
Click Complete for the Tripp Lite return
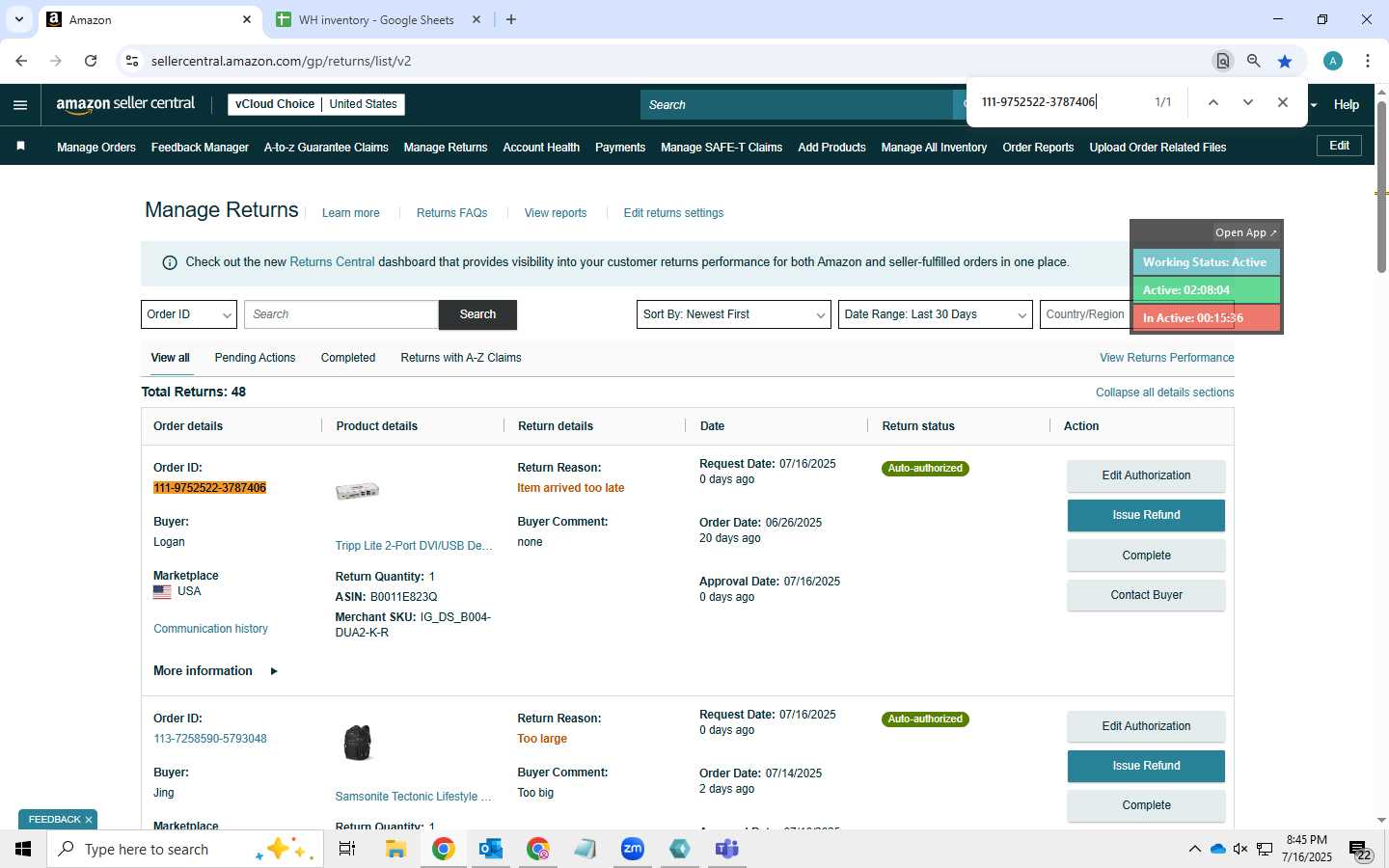point(1146,556)
